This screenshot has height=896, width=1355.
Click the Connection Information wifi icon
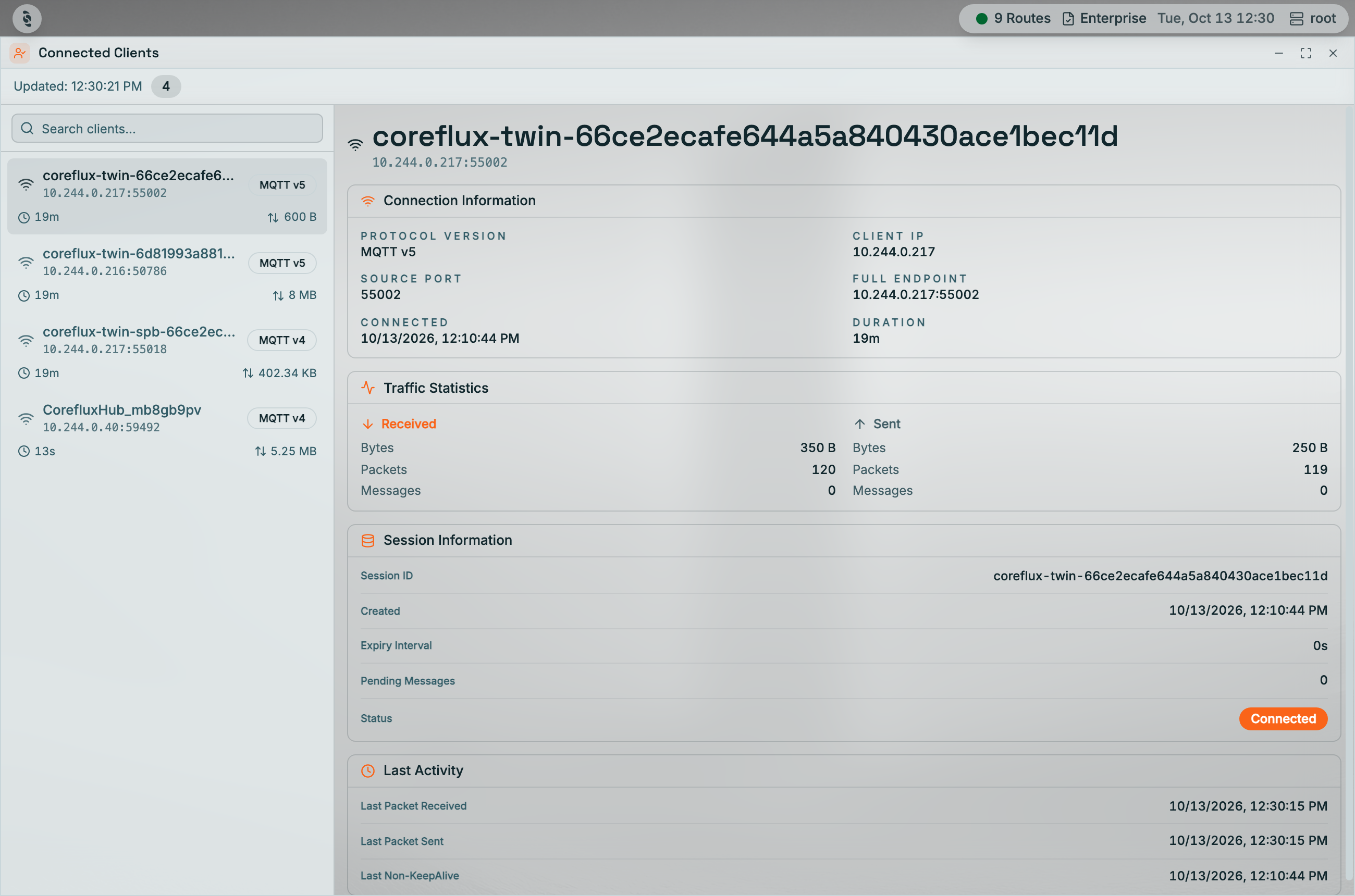367,201
